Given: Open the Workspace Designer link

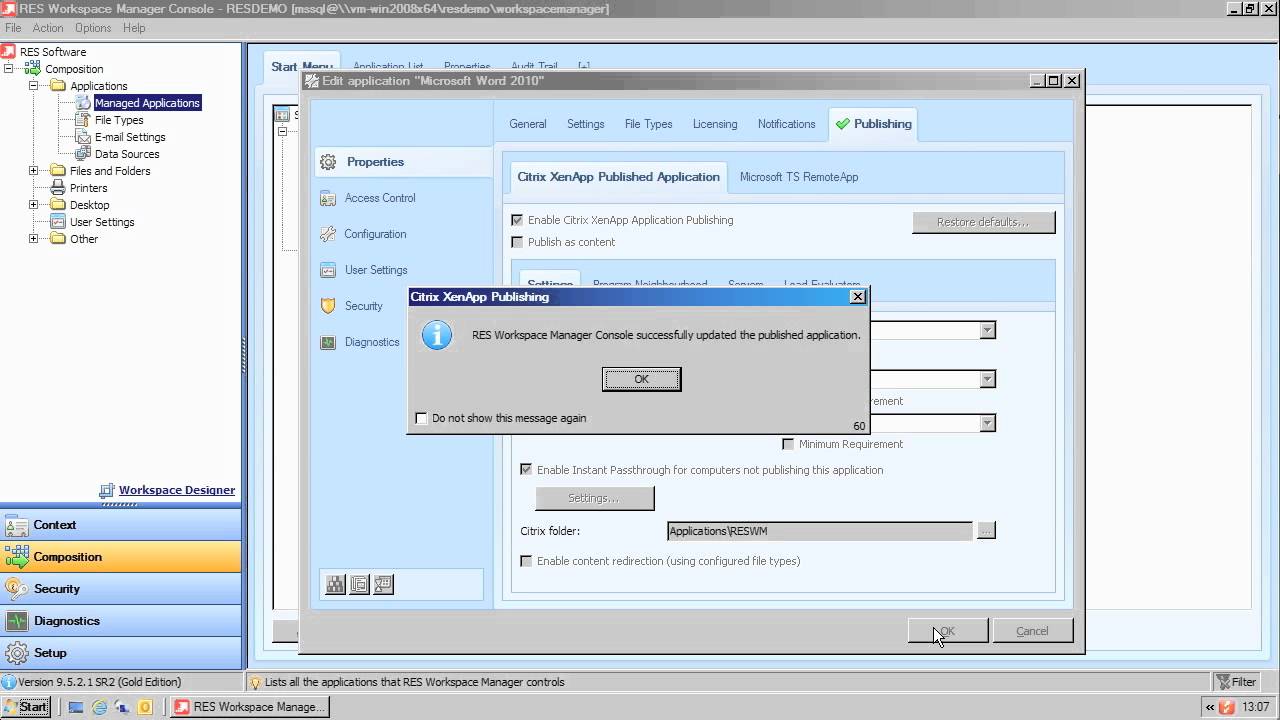Looking at the screenshot, I should [x=177, y=490].
